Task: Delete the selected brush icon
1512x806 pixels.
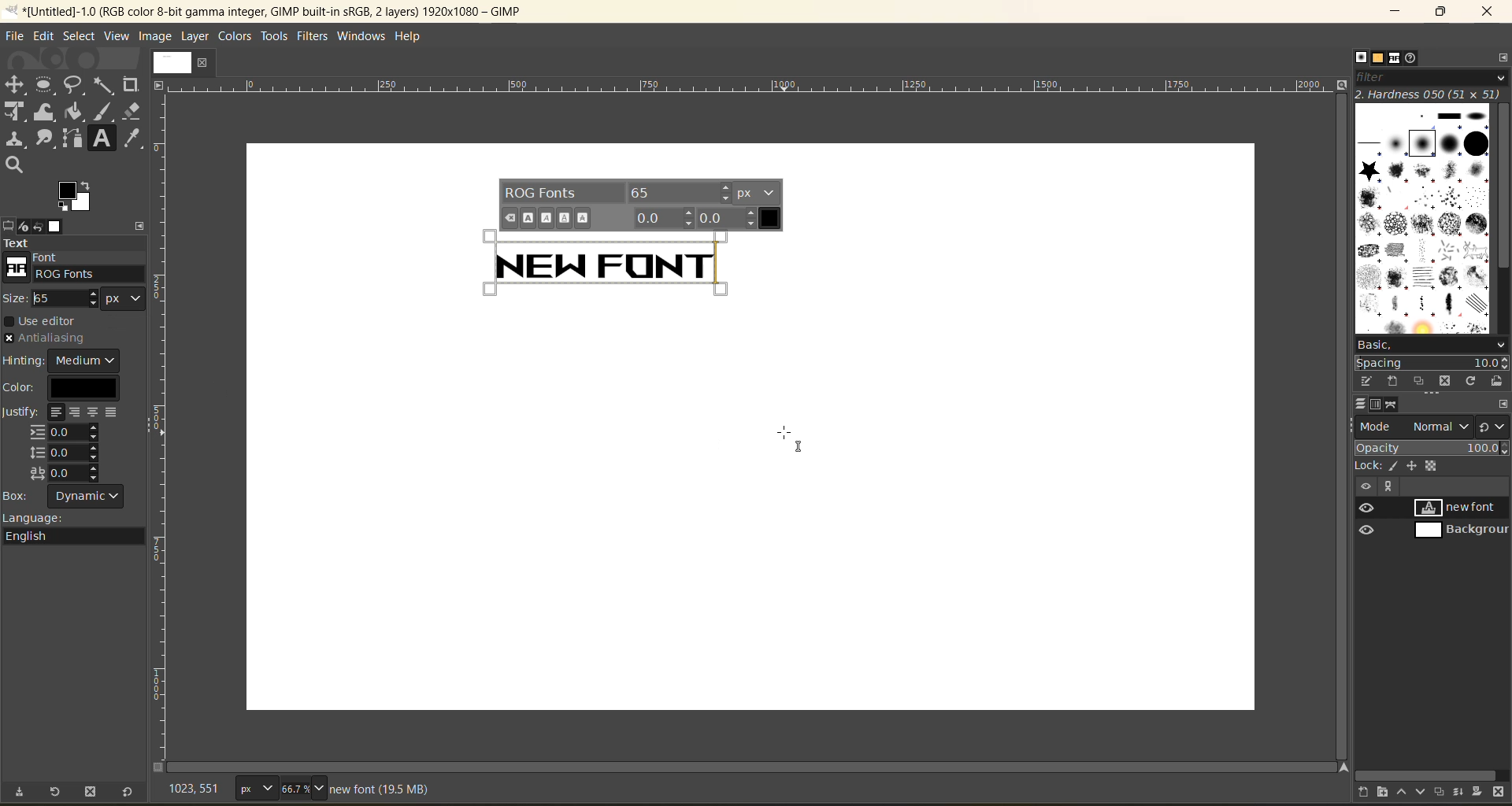Action: click(x=1446, y=383)
